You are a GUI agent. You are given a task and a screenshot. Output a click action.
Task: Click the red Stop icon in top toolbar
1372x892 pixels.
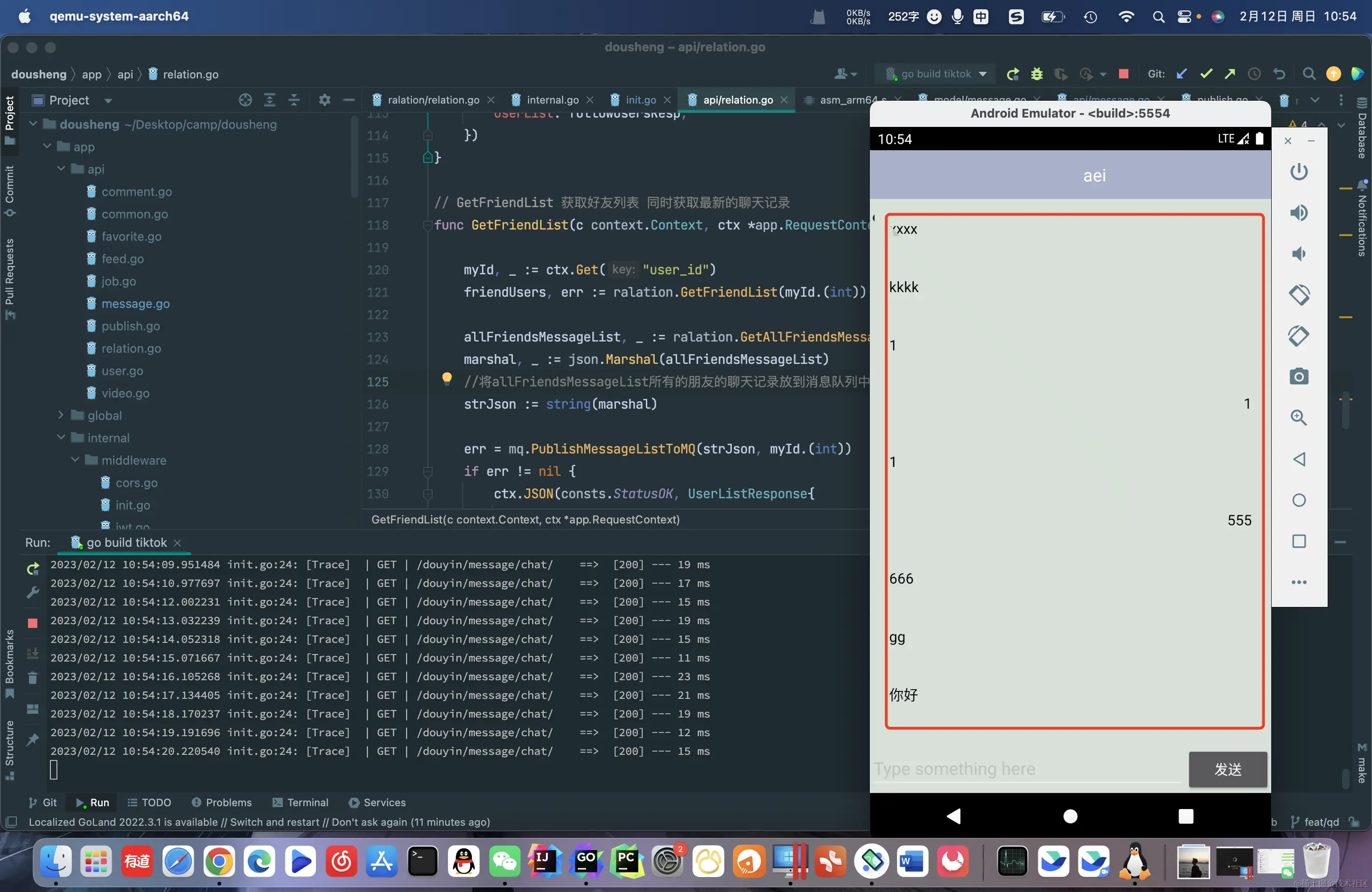click(1123, 74)
